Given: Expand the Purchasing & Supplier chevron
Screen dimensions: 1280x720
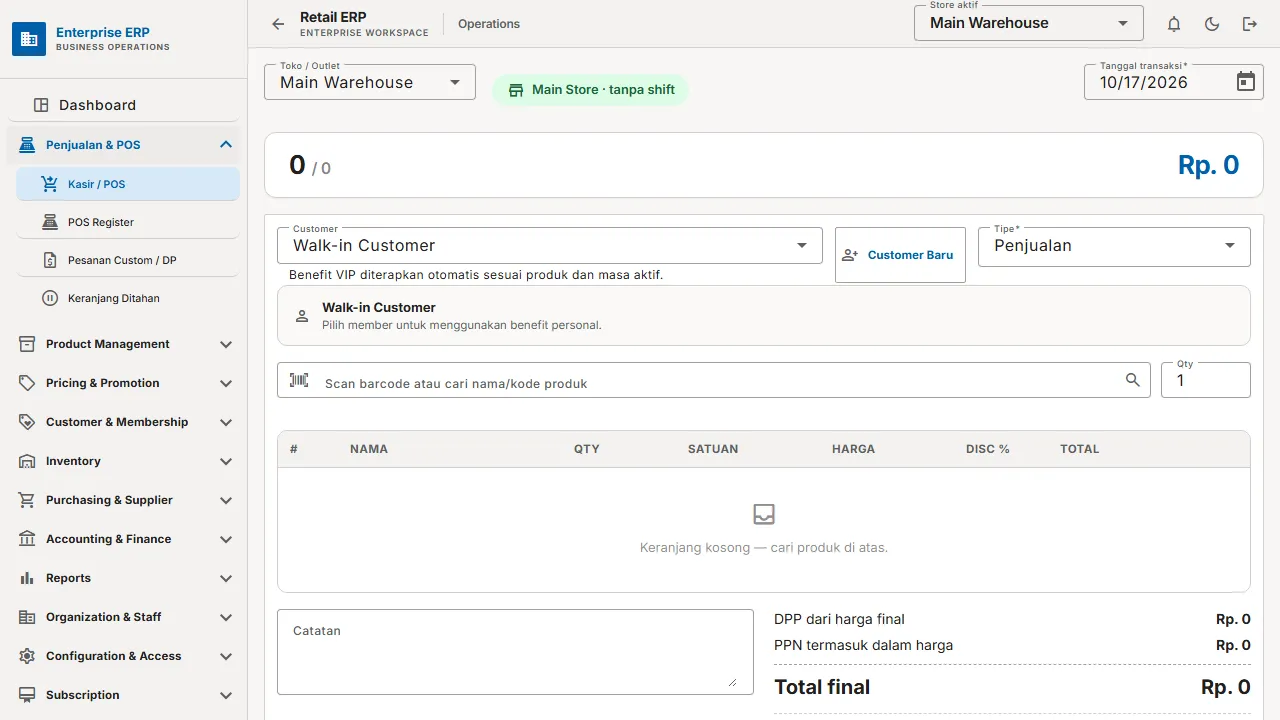Looking at the screenshot, I should coord(226,500).
